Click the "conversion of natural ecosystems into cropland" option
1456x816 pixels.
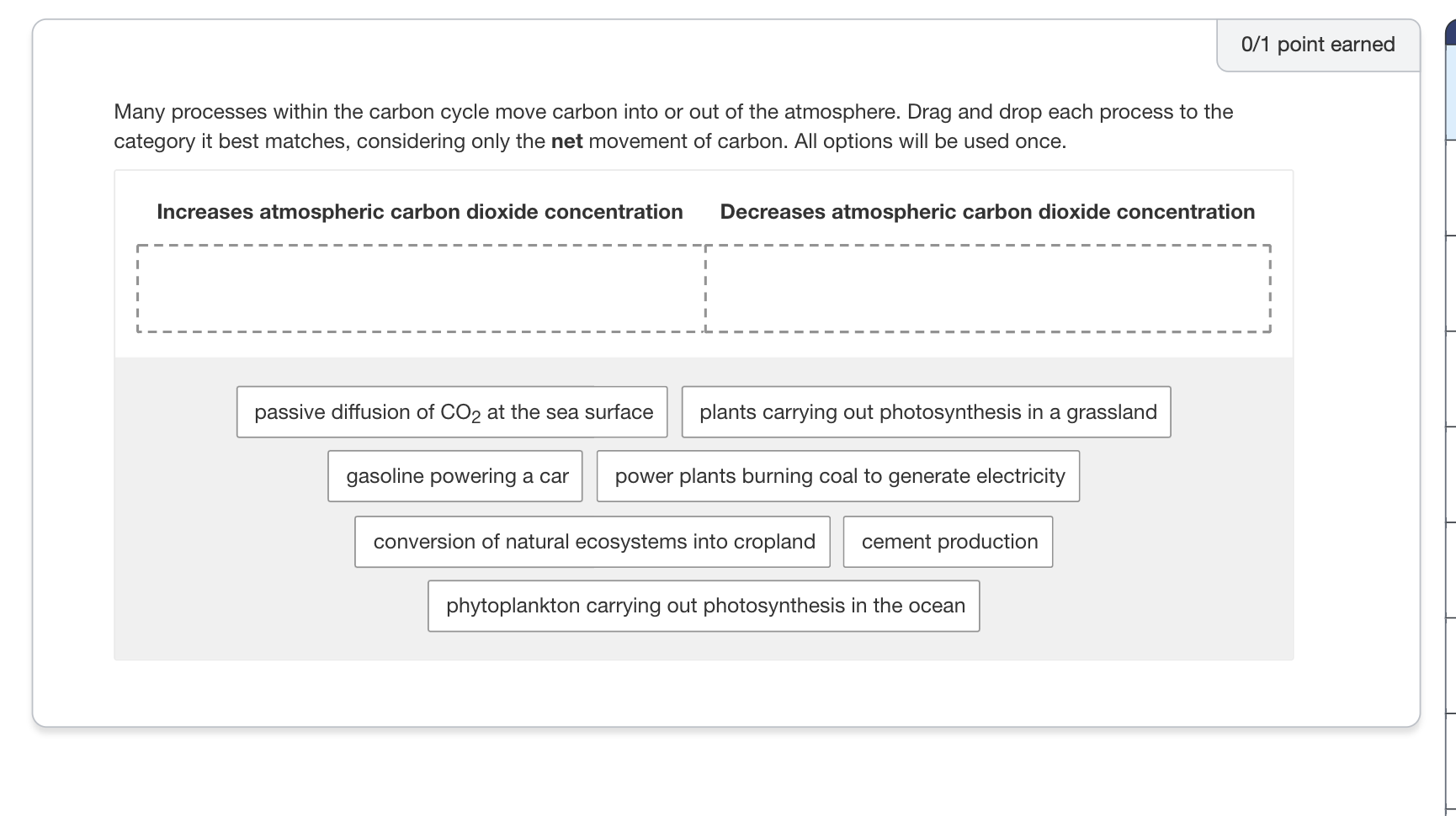coord(592,542)
